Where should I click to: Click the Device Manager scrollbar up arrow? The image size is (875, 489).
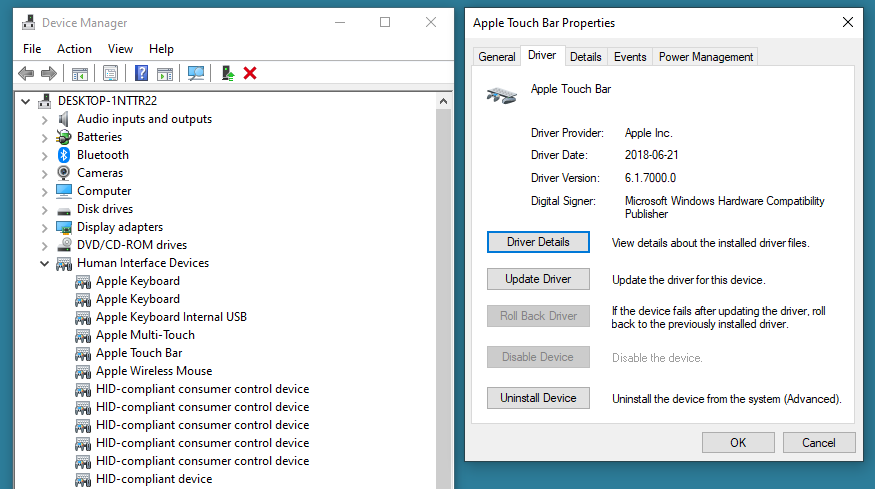click(443, 101)
